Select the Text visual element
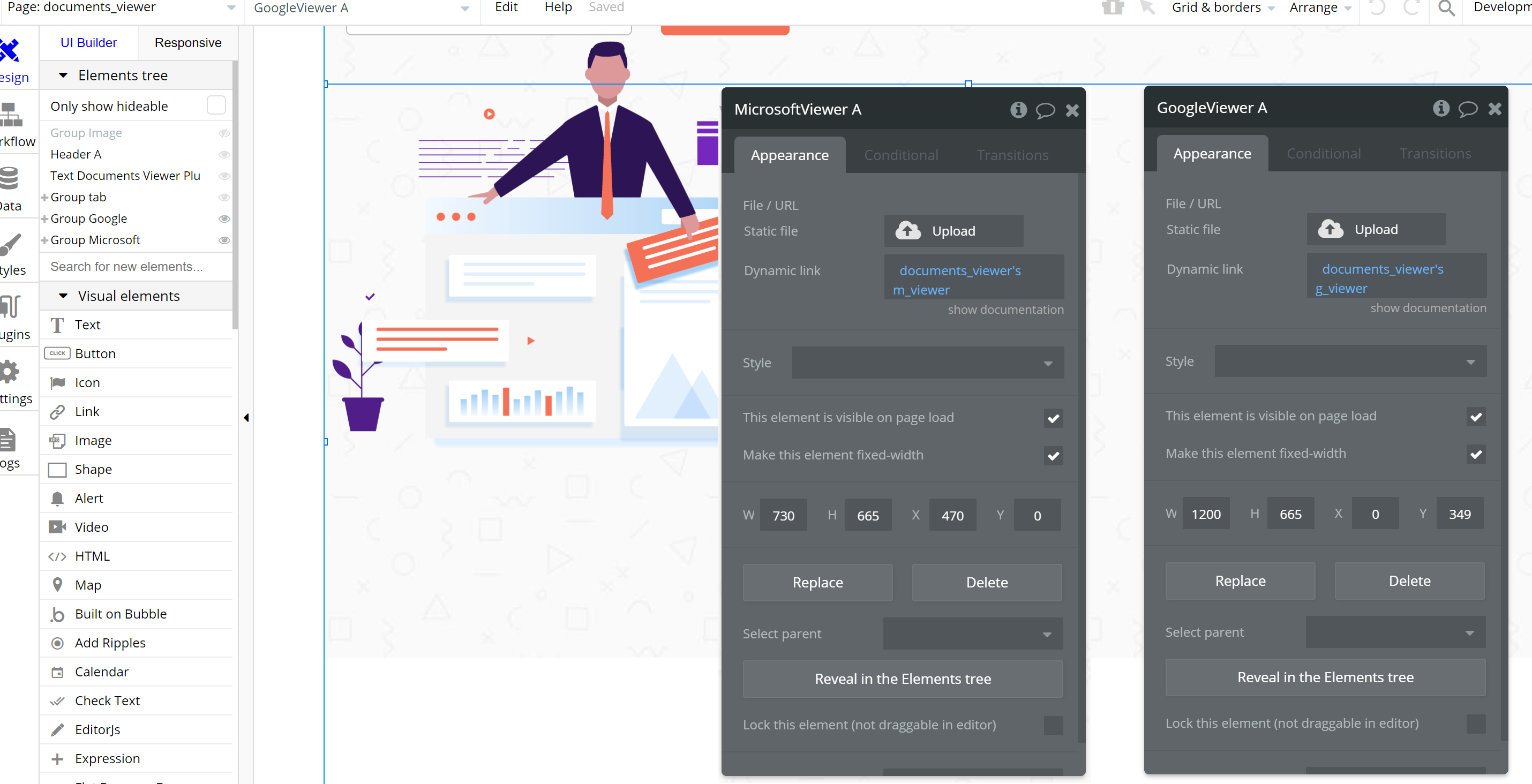 137,325
